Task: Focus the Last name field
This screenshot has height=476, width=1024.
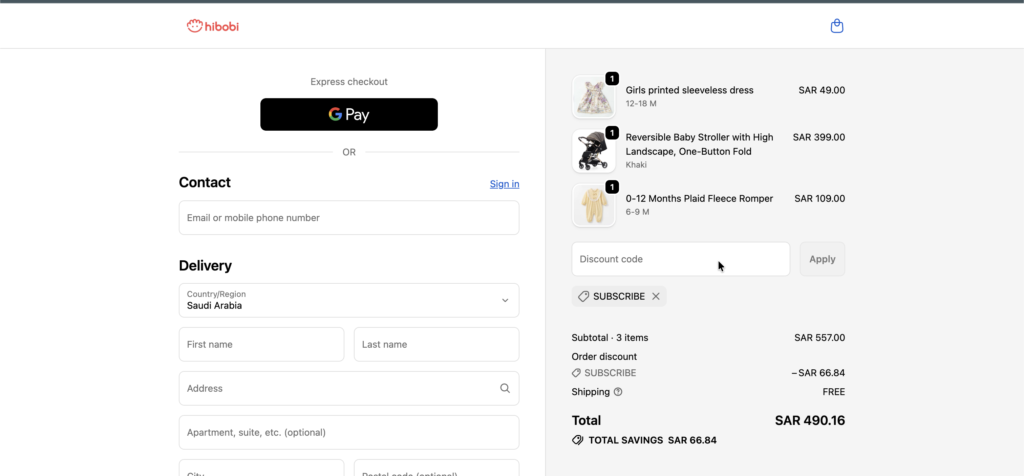Action: (x=436, y=344)
